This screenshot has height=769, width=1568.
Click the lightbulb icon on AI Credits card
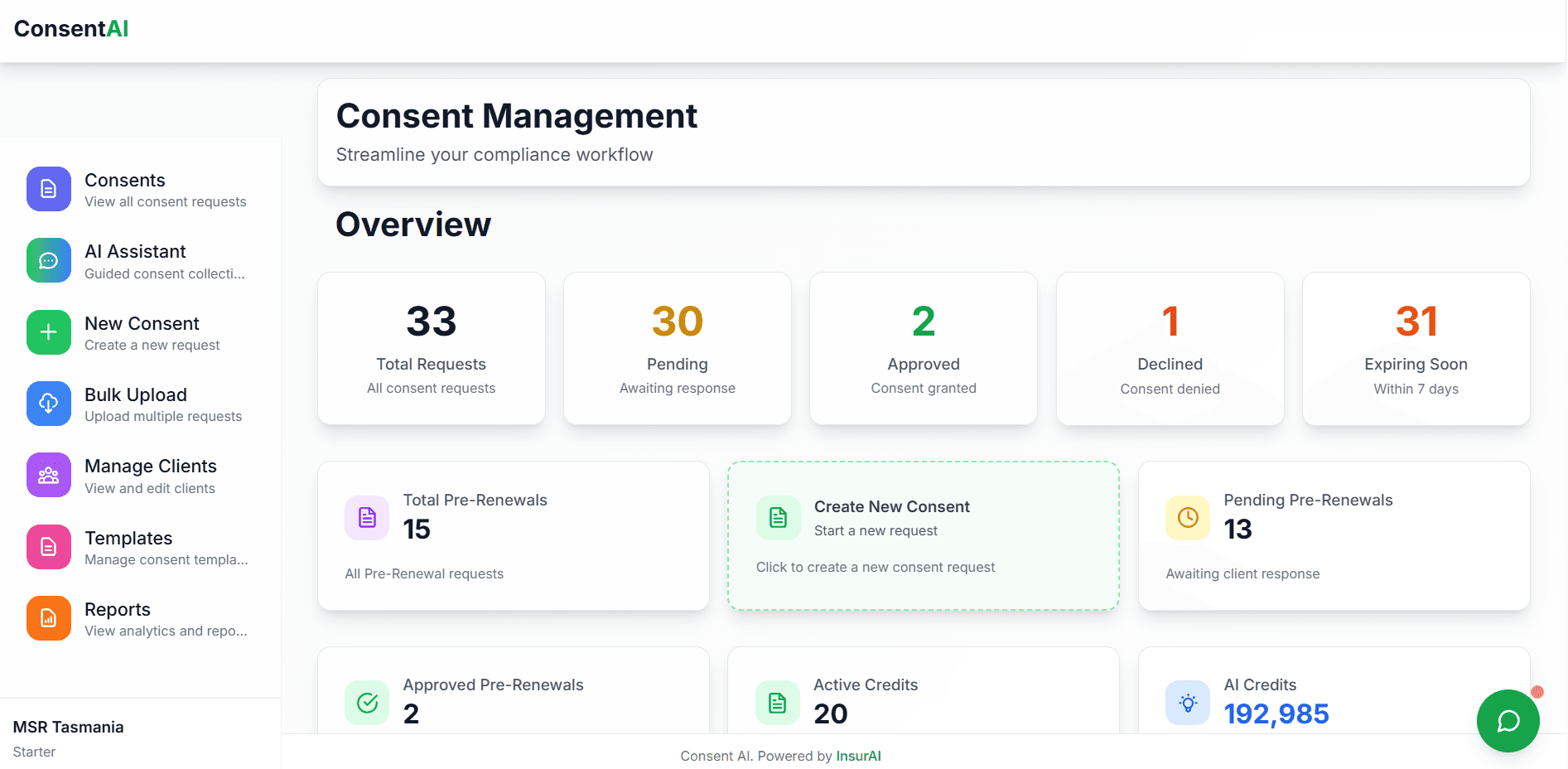(x=1187, y=703)
